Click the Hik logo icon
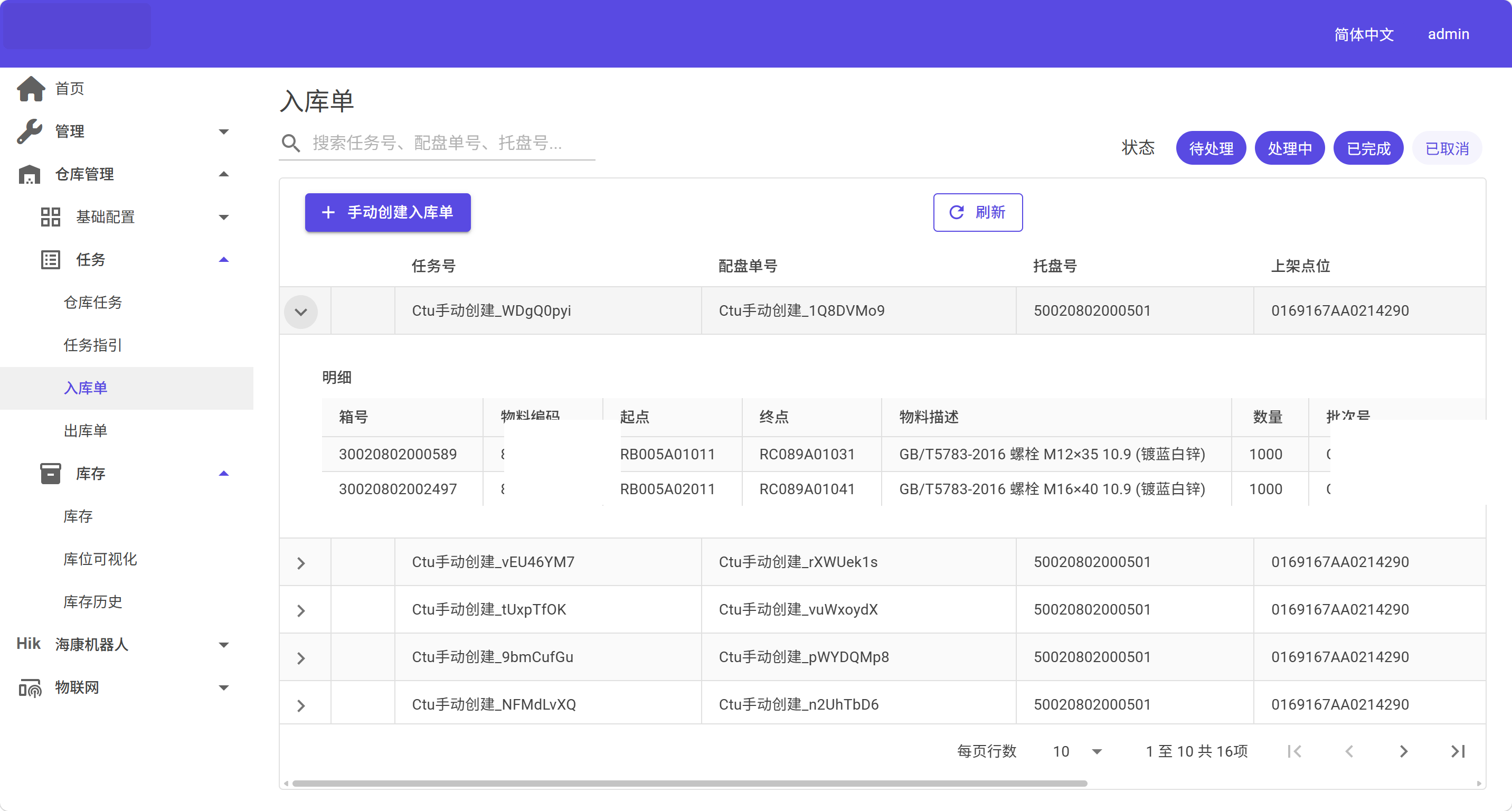The height and width of the screenshot is (811, 1512). pyautogui.click(x=28, y=644)
